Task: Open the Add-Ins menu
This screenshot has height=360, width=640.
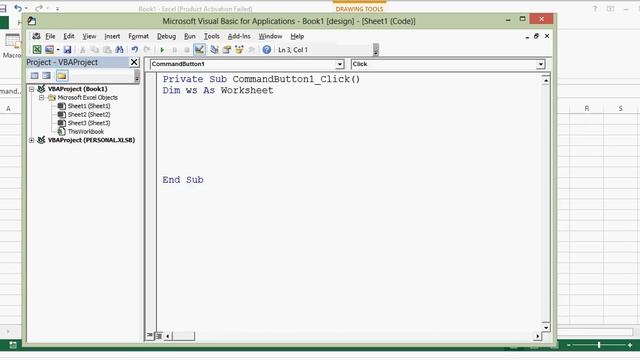Action: 239,36
